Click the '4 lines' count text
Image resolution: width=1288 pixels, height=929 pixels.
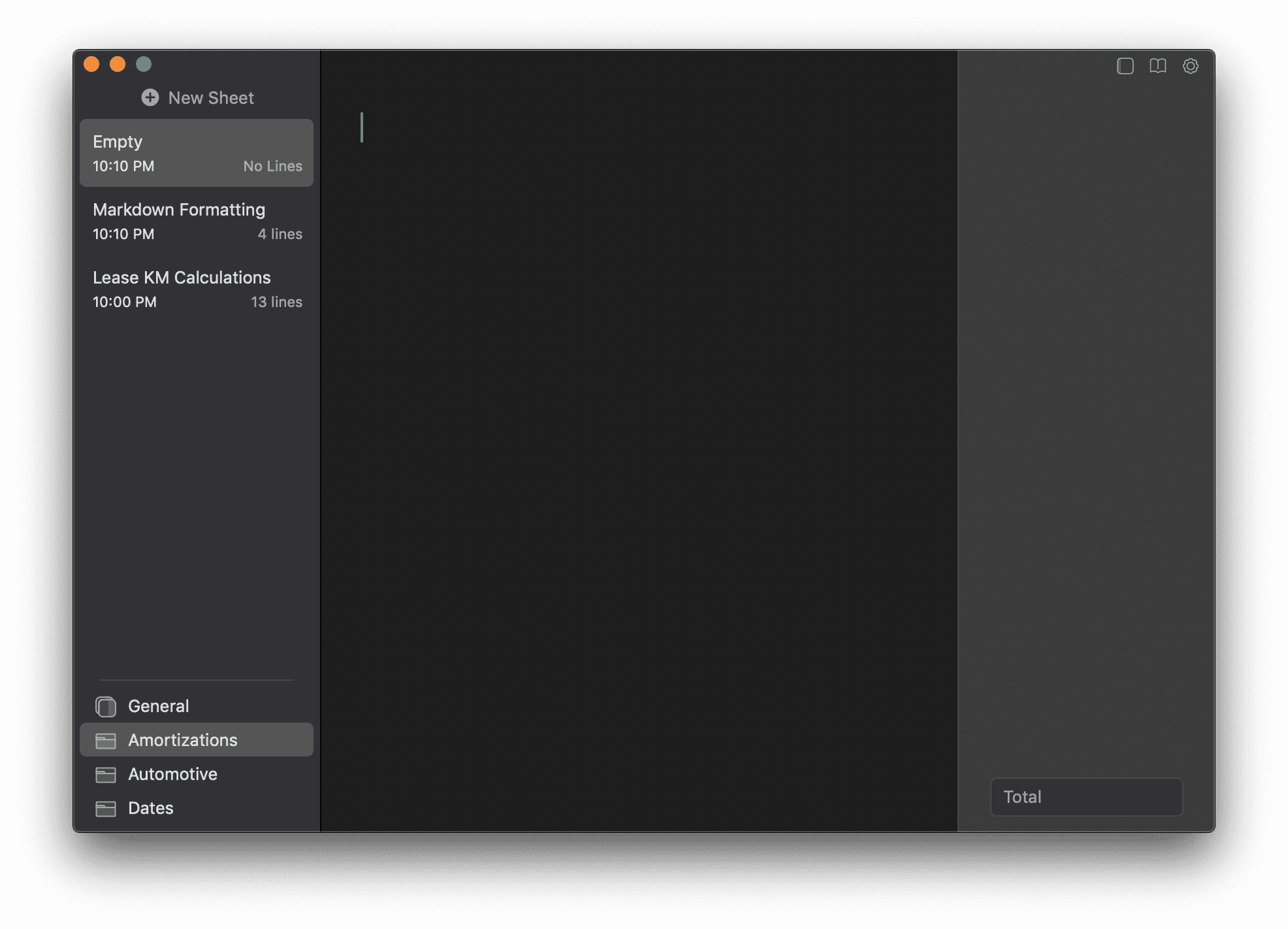point(280,234)
